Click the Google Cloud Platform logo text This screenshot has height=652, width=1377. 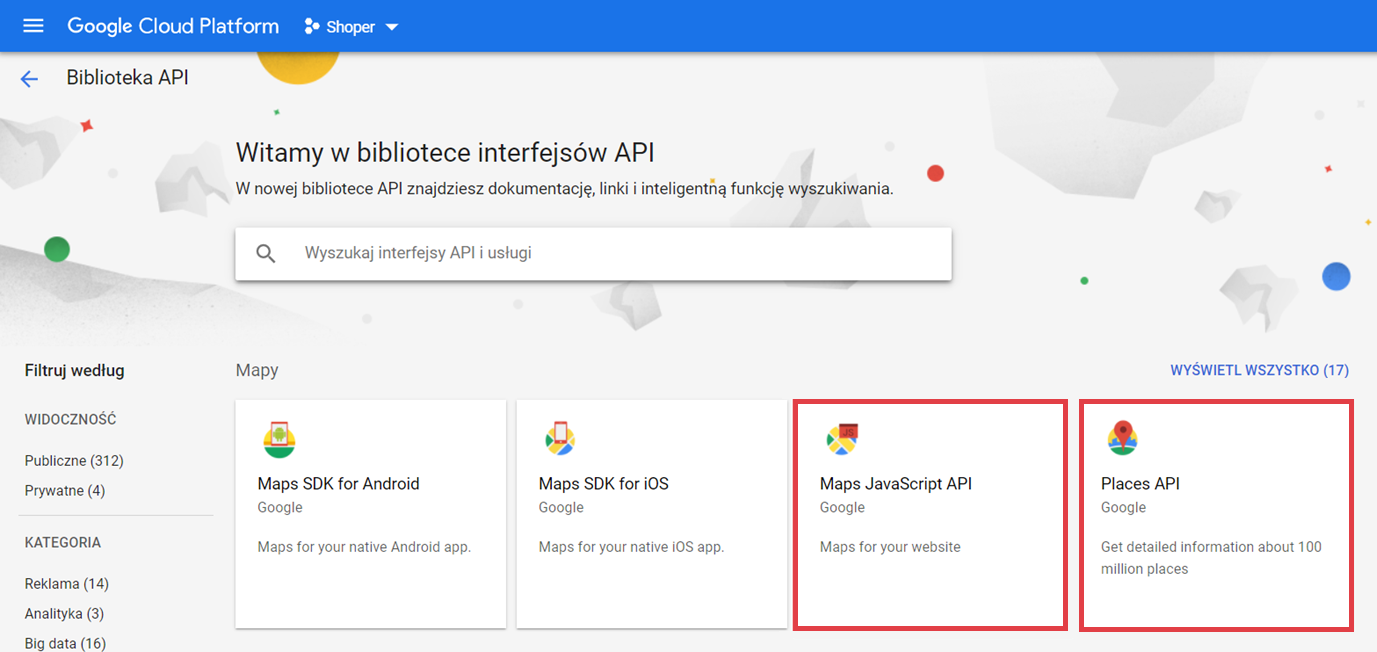point(173,26)
